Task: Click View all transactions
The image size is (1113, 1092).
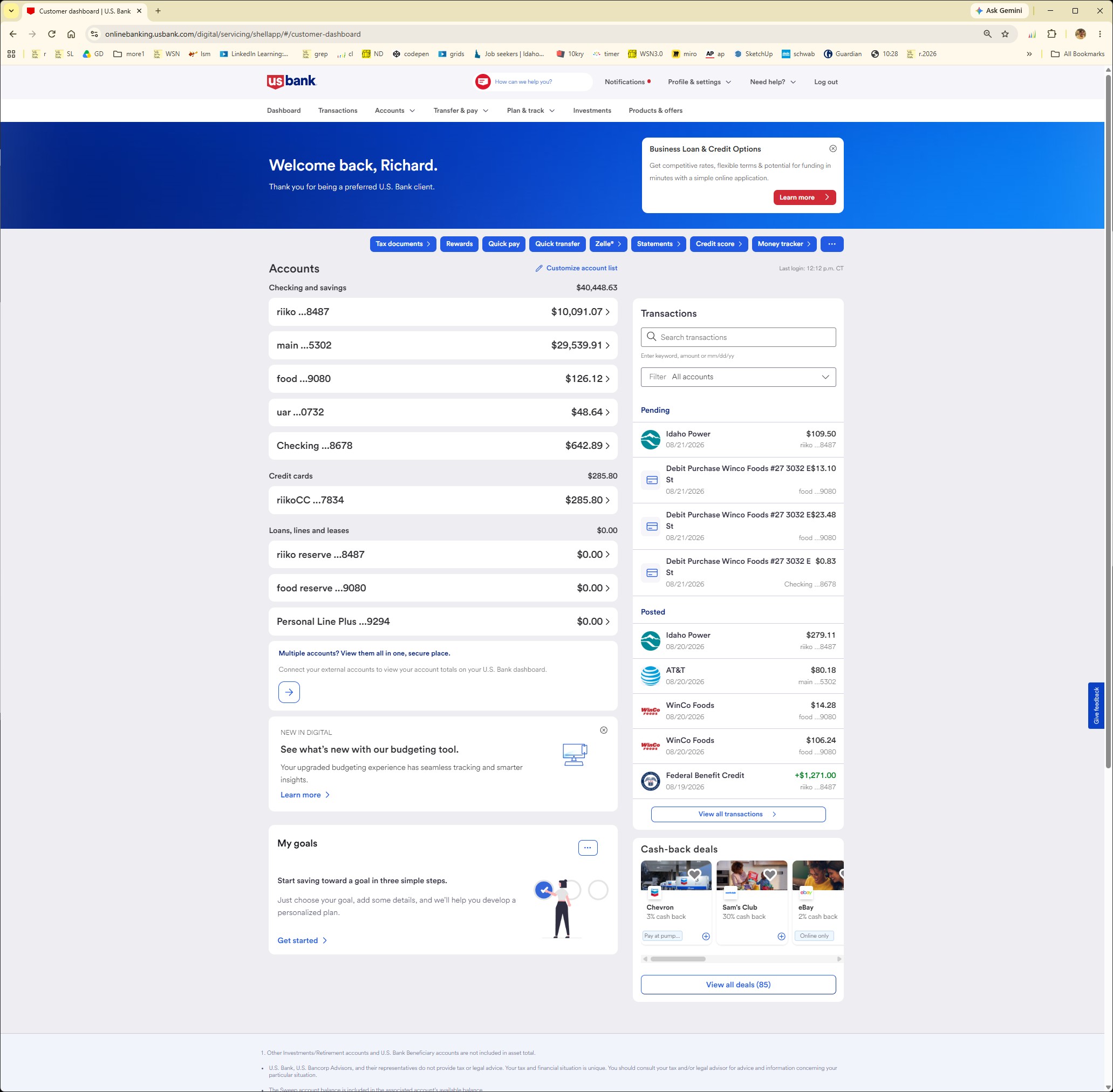Action: [738, 814]
